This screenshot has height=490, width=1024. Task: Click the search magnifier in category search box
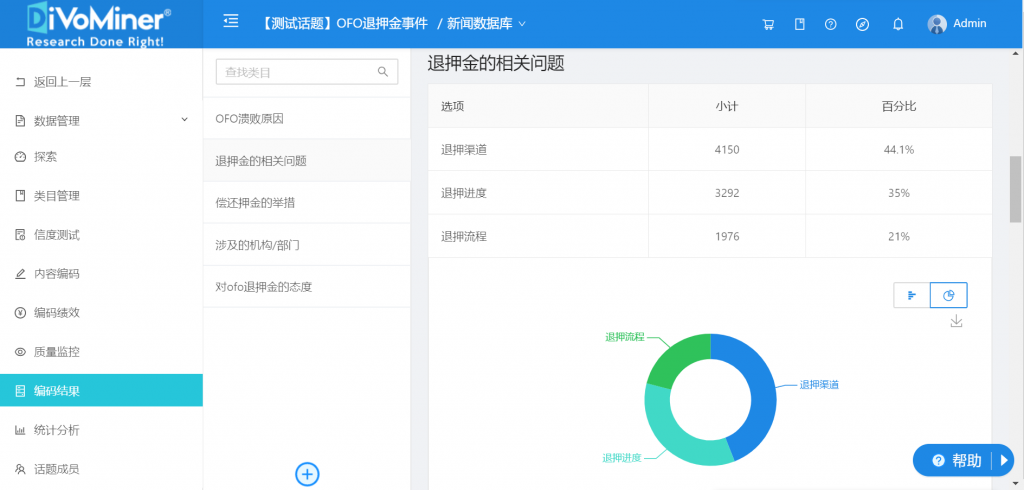point(383,72)
